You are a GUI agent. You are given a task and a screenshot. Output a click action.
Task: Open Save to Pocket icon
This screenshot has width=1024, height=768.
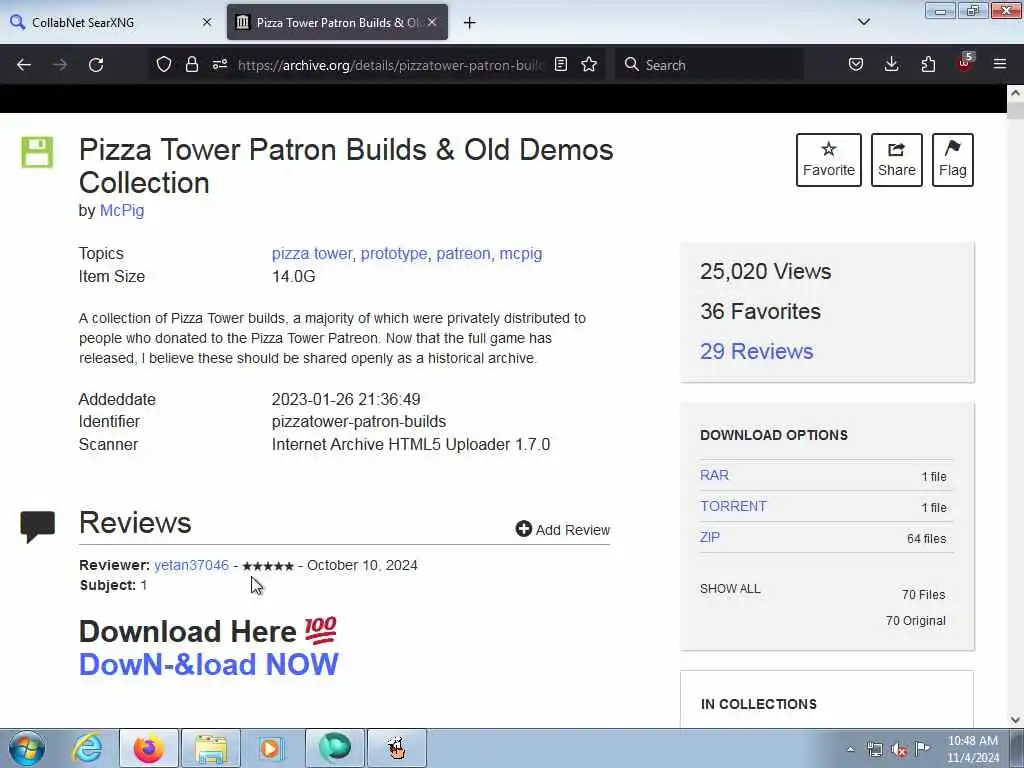point(856,64)
